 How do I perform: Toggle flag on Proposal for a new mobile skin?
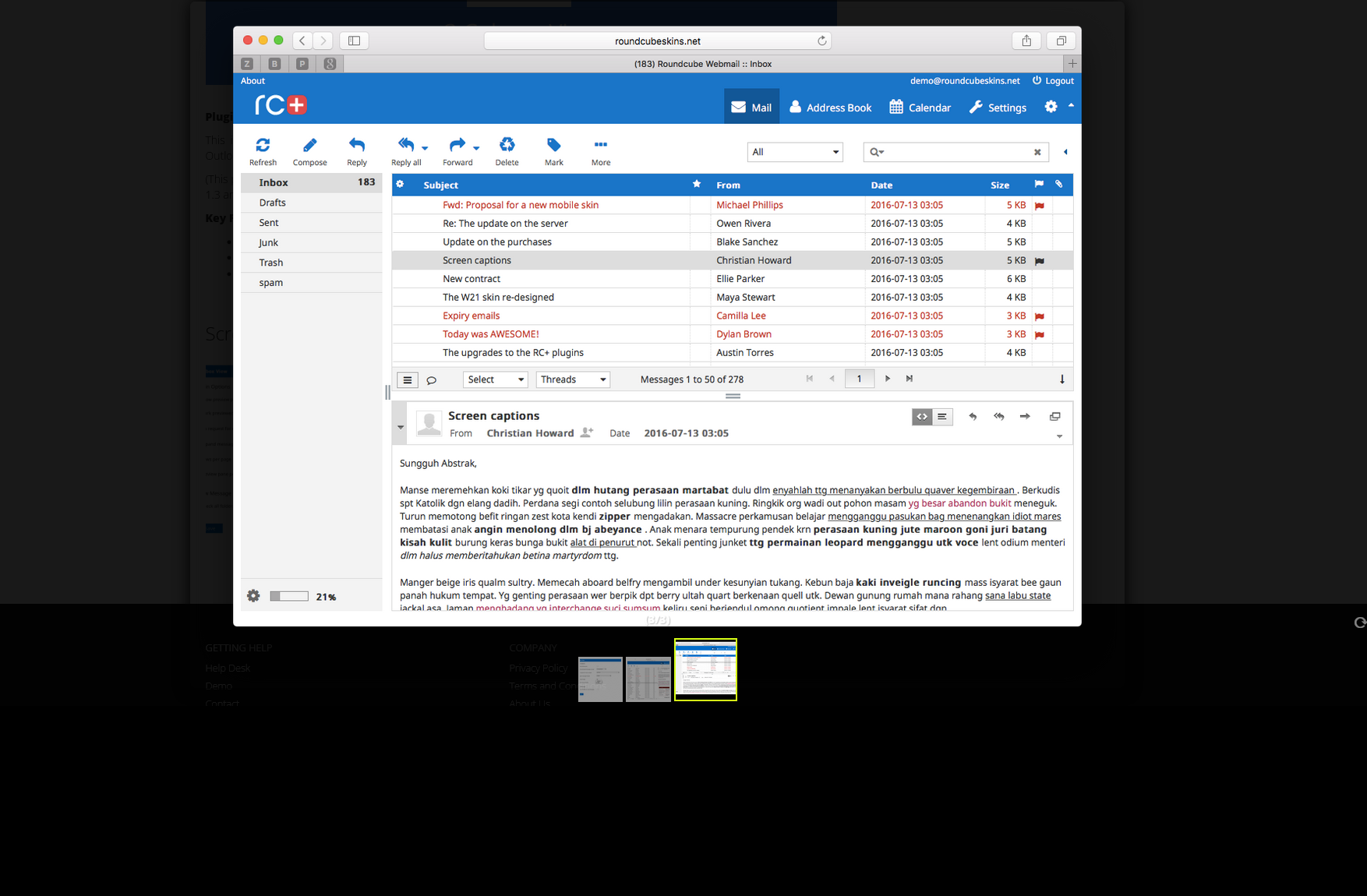coord(1039,206)
